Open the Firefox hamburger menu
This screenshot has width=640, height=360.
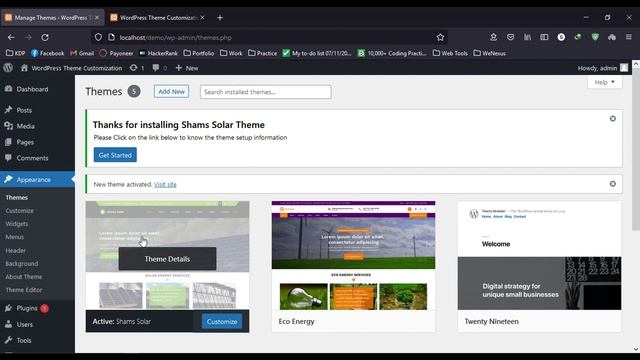coord(629,37)
